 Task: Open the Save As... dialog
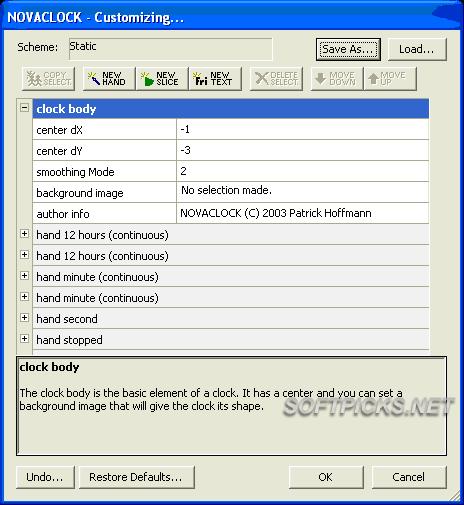(348, 49)
